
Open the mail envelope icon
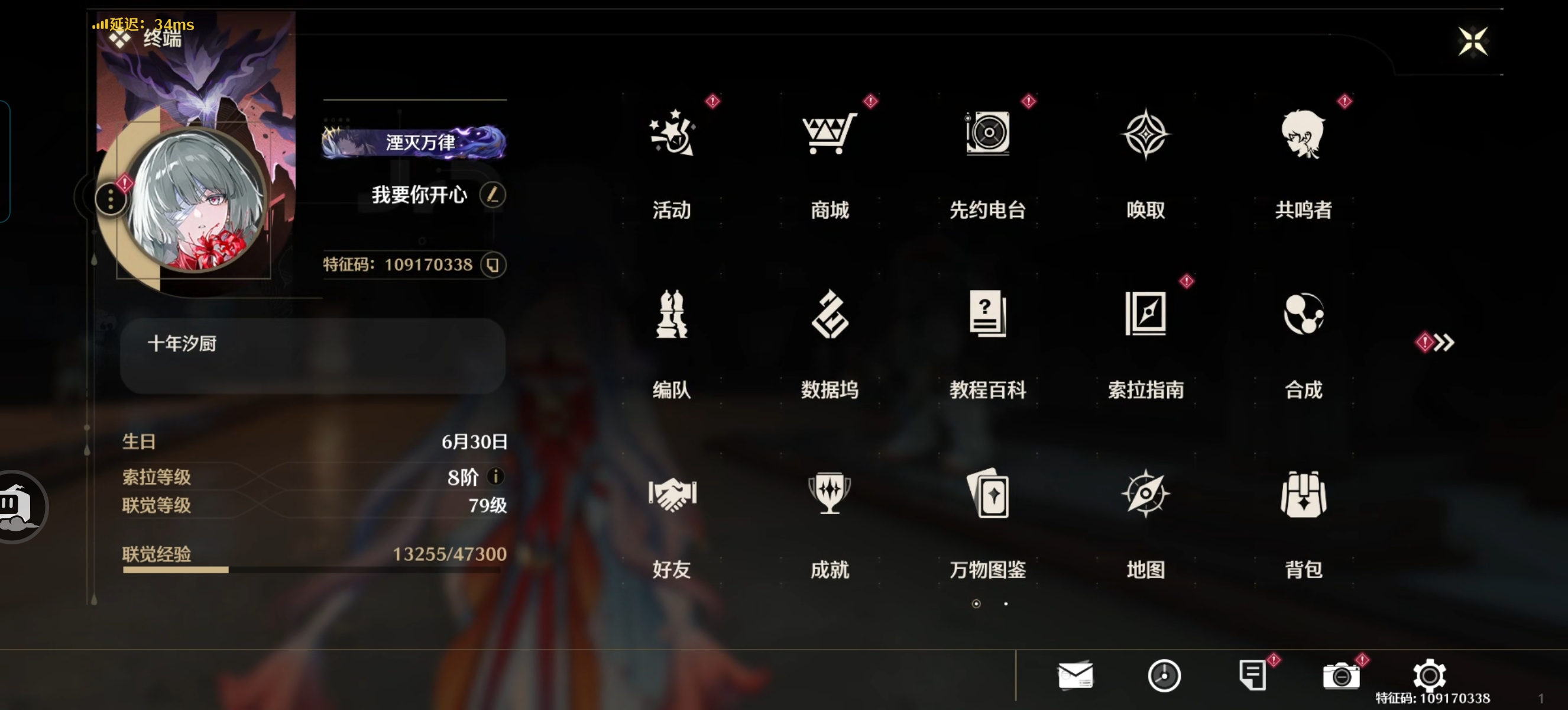(1075, 675)
